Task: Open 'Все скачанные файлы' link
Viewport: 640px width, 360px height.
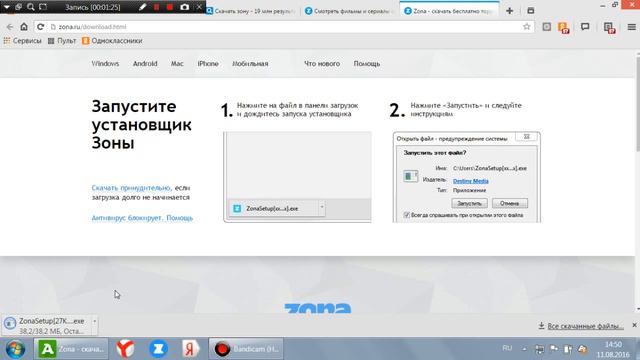Action: [x=581, y=326]
